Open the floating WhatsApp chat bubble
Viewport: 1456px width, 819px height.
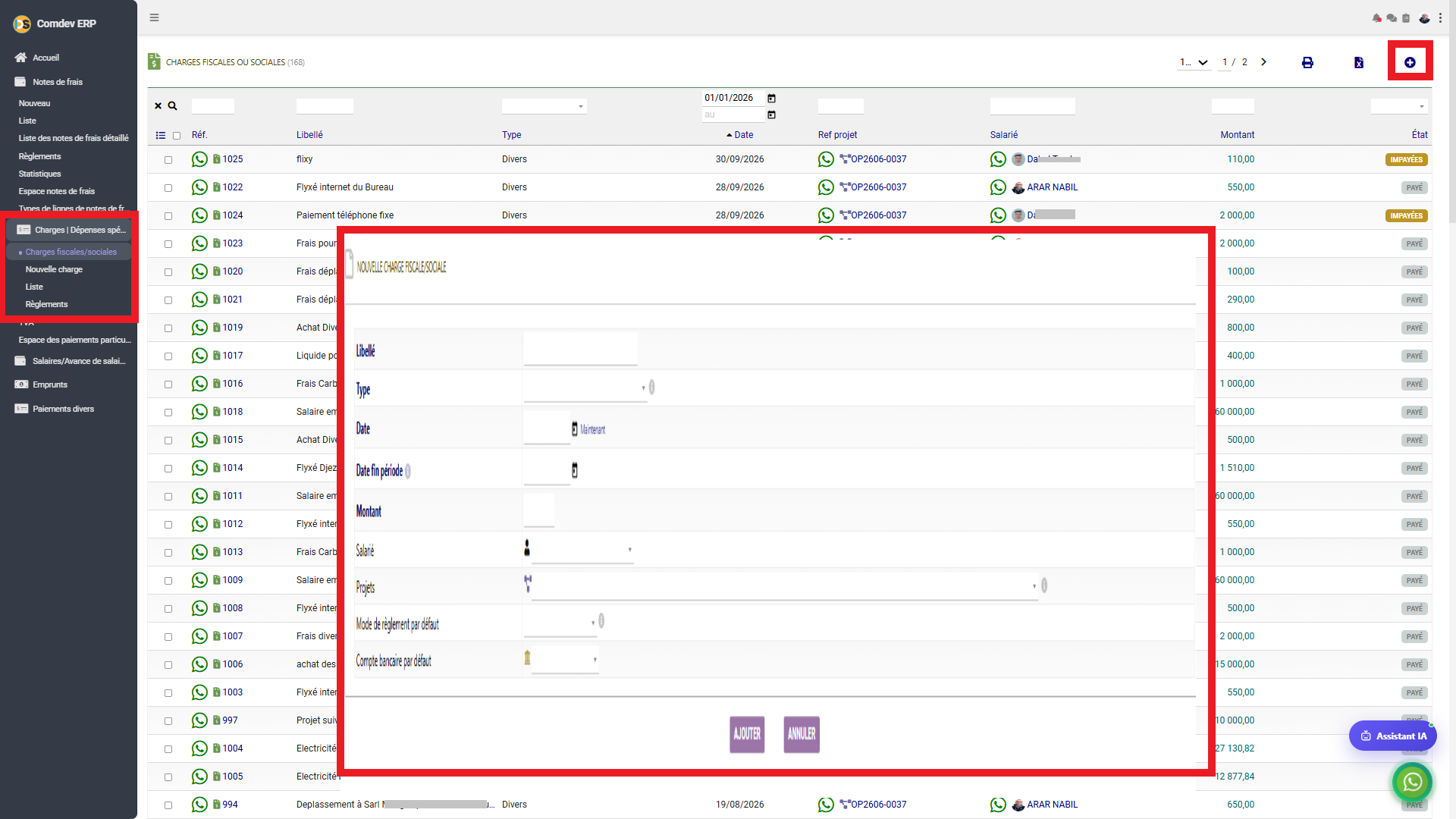click(1412, 781)
